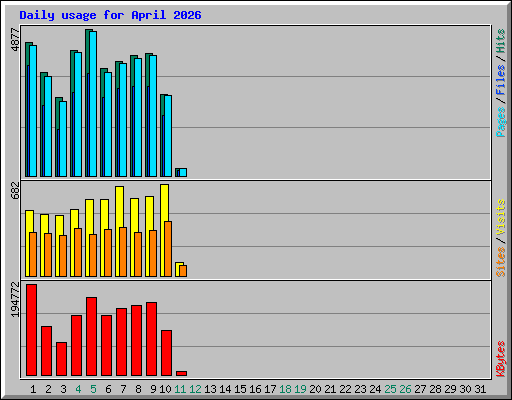Select the cyan pages bar for day 8
The width and height of the screenshot is (512, 400).
click(x=138, y=117)
